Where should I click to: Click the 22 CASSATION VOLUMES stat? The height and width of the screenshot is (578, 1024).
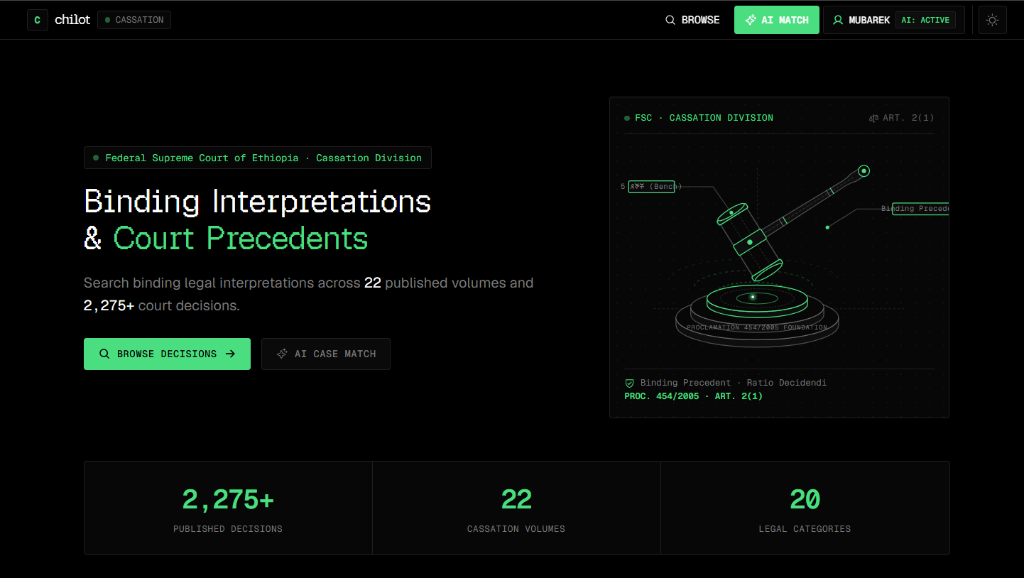[x=516, y=508]
